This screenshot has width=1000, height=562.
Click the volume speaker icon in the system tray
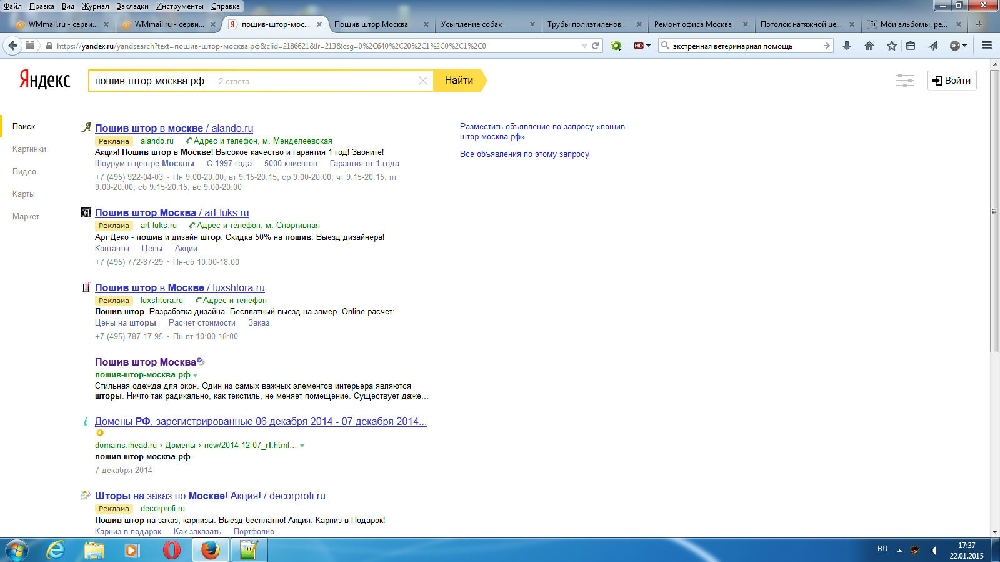934,550
